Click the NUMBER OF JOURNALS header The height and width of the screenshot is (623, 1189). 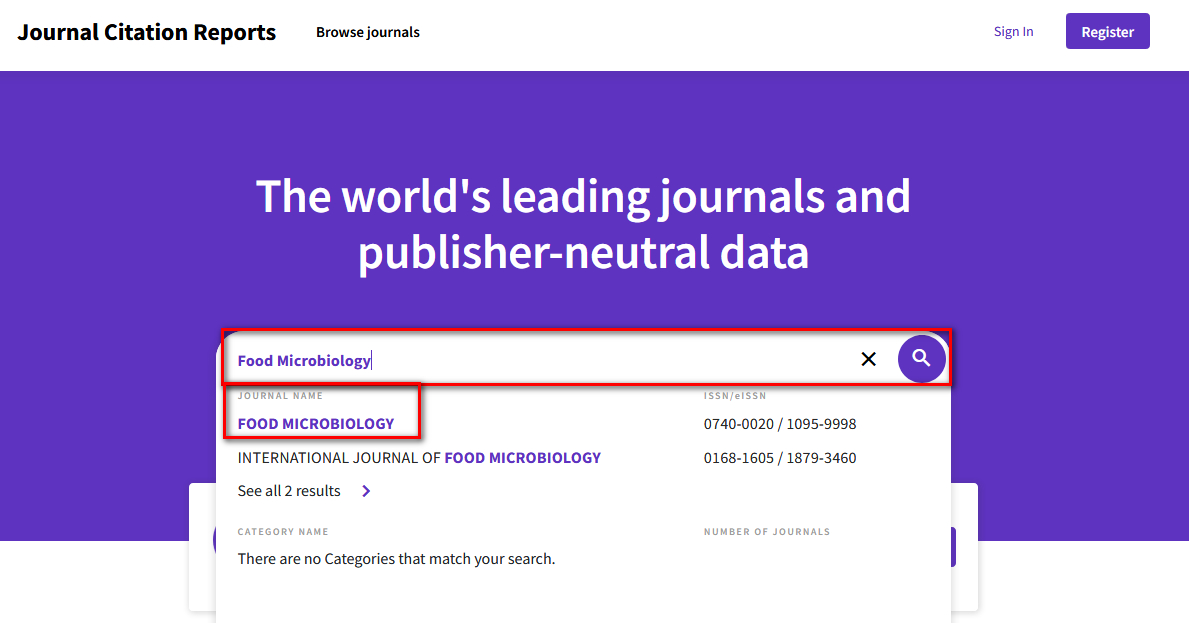pos(767,532)
